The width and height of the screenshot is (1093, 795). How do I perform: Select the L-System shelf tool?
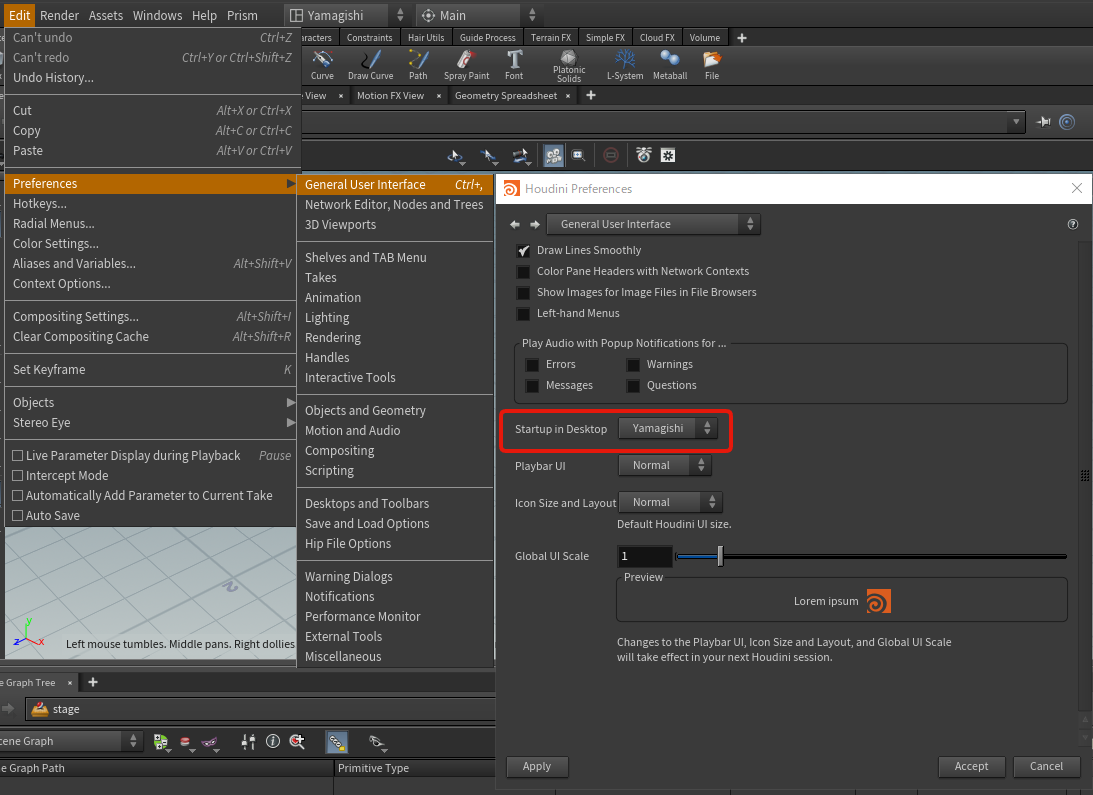(x=625, y=65)
